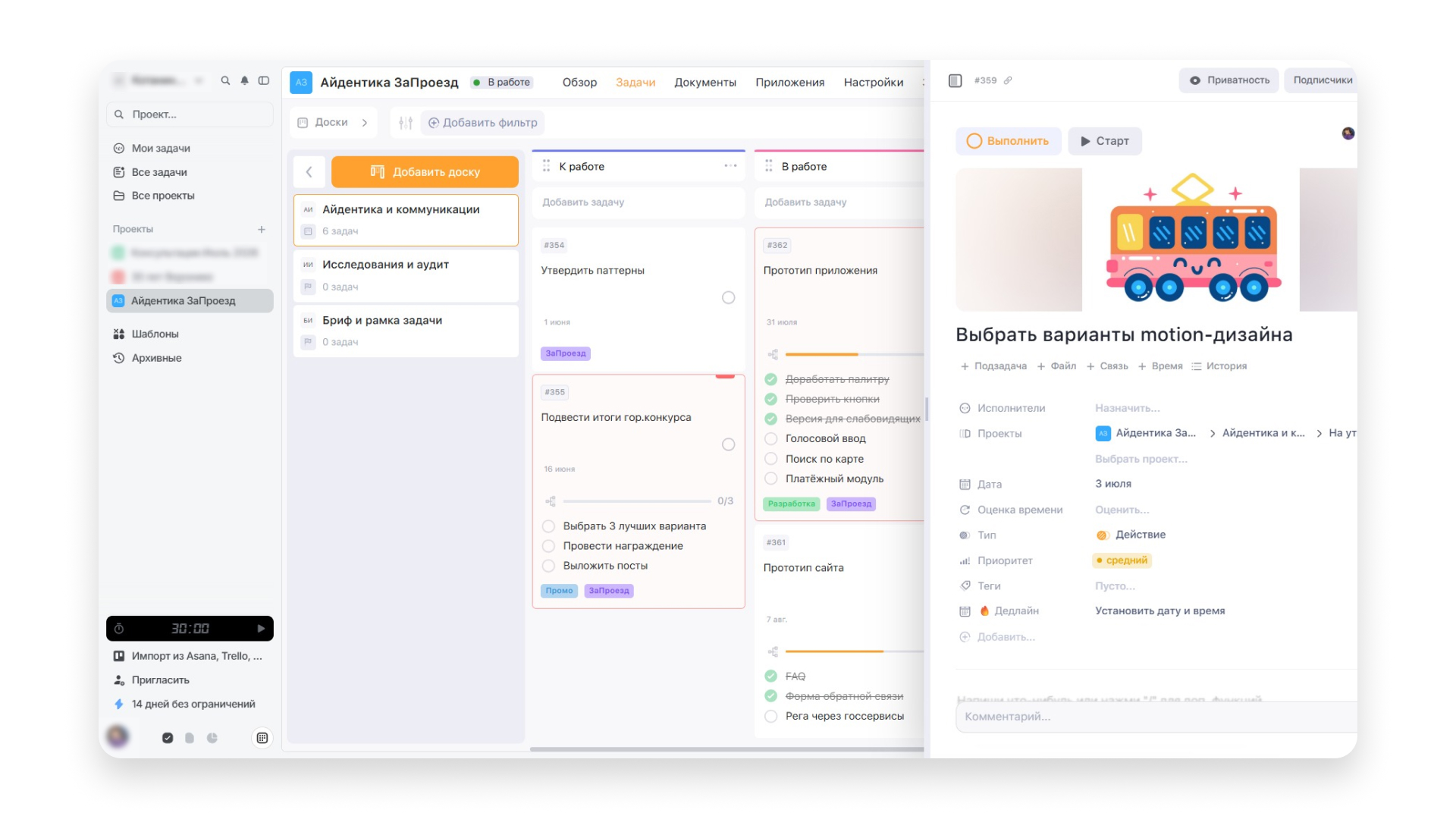Viewport: 1456px width, 819px height.
Task: Open Тип Действие selector
Action: (x=1131, y=535)
